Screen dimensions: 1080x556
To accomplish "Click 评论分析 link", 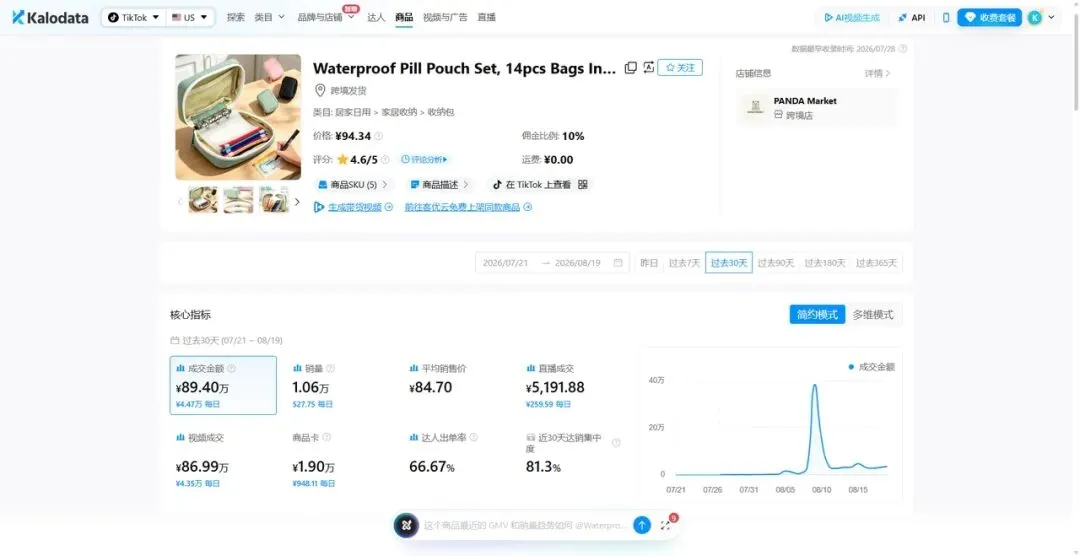I will (x=424, y=160).
